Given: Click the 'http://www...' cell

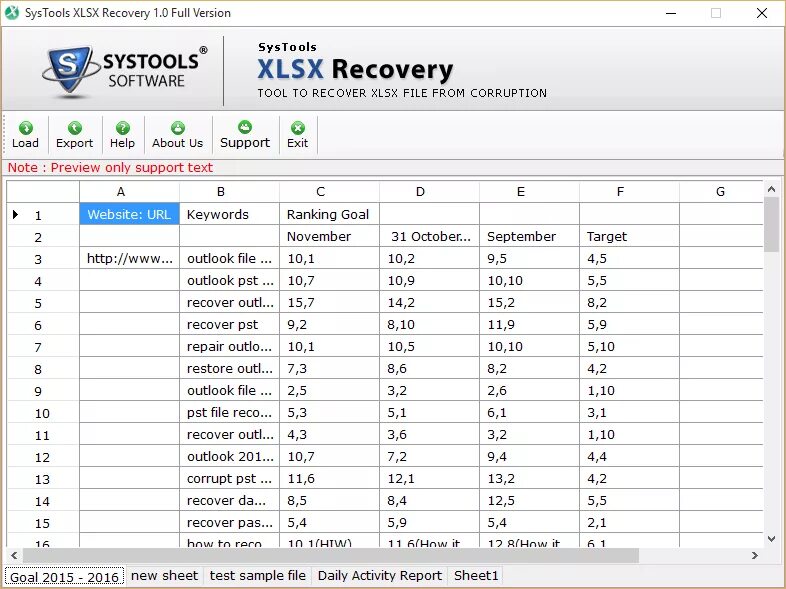Looking at the screenshot, I should click(x=129, y=258).
